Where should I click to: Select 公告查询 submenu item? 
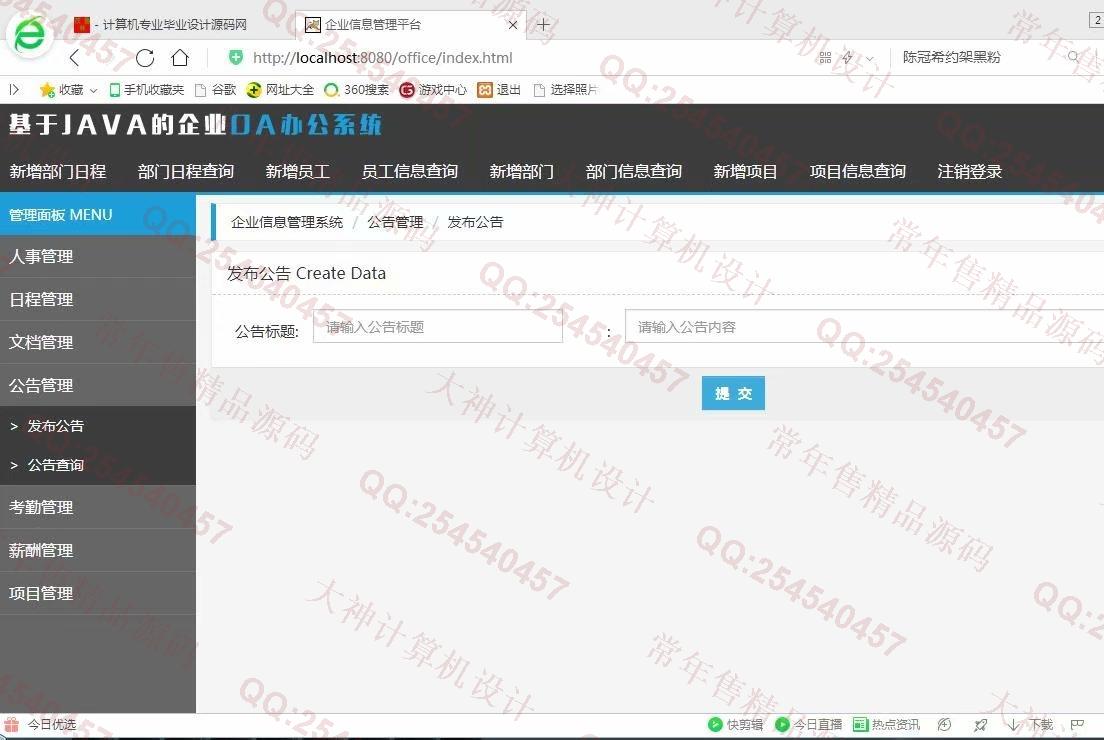(98, 465)
